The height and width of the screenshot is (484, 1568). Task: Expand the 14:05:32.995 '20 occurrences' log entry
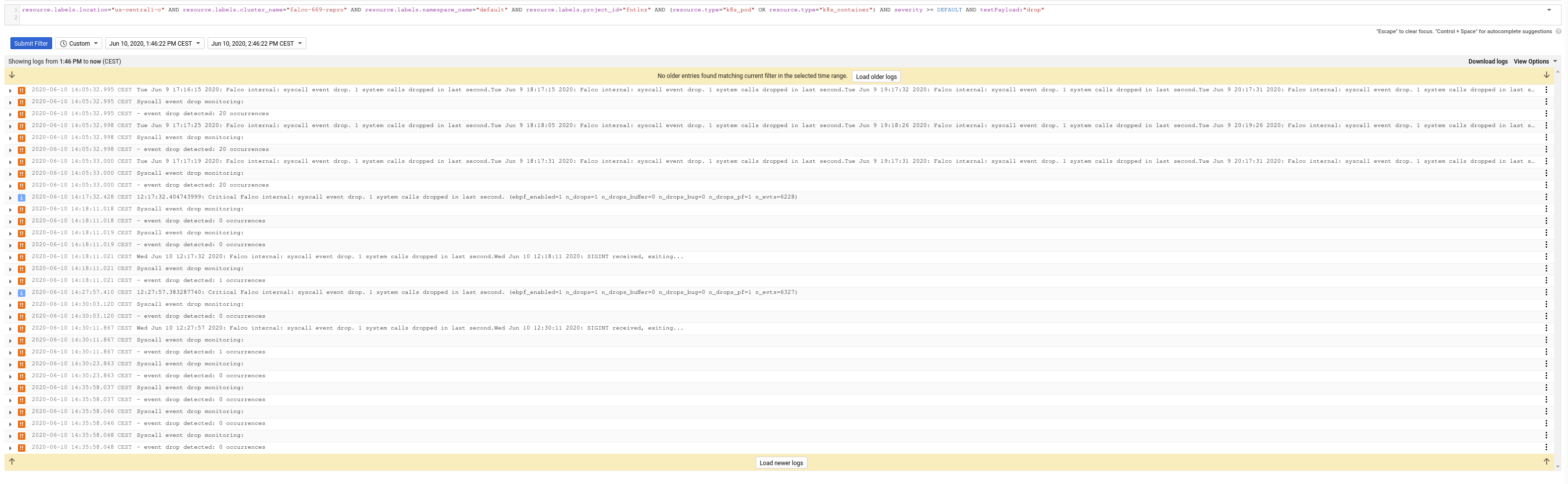[10, 115]
